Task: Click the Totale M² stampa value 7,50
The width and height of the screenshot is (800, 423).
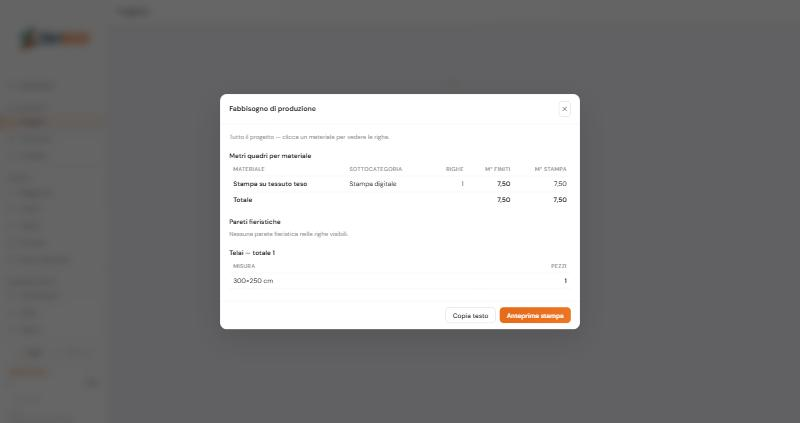Action: [560, 200]
